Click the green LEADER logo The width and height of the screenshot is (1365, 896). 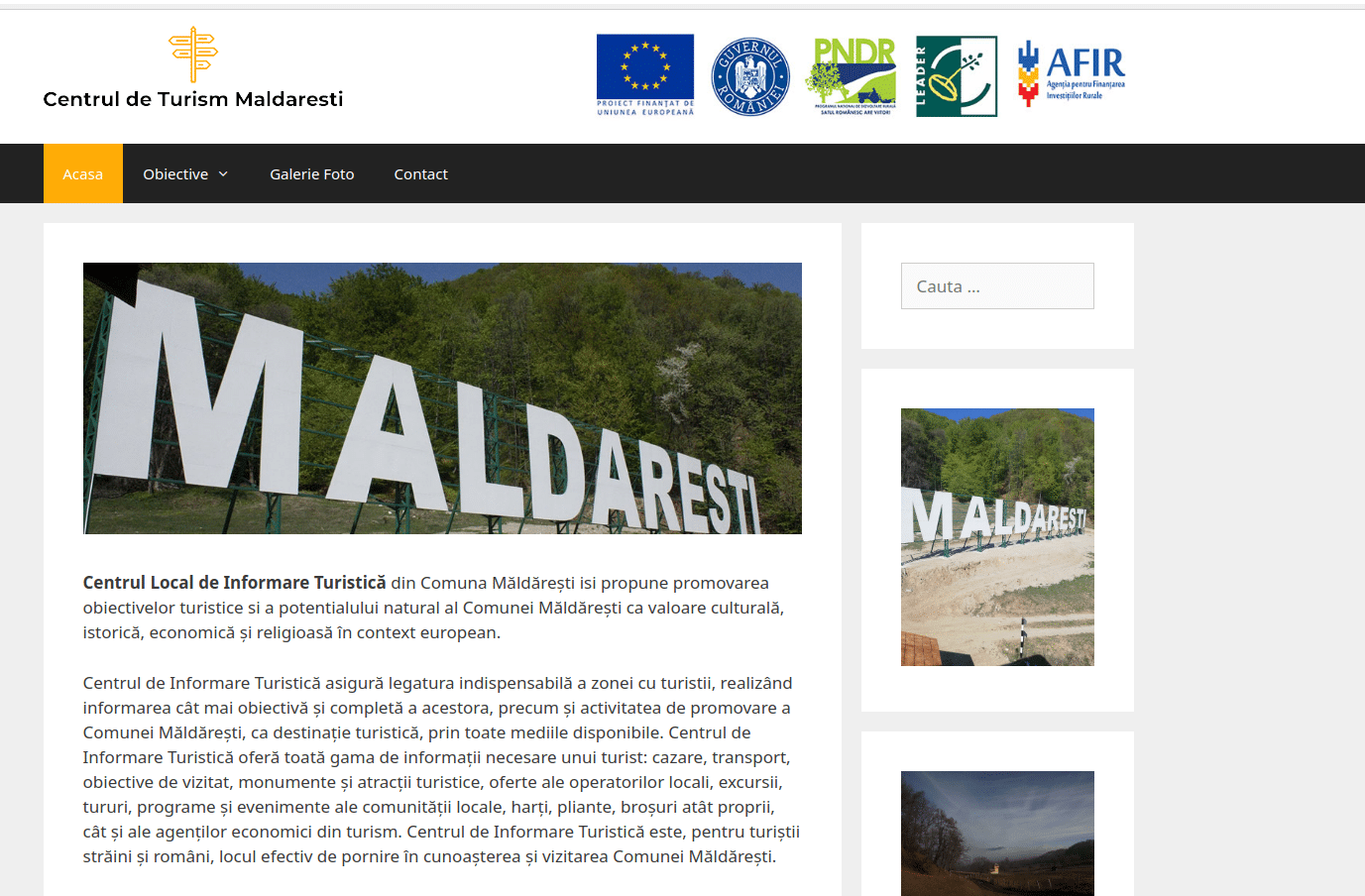pyautogui.click(x=956, y=76)
